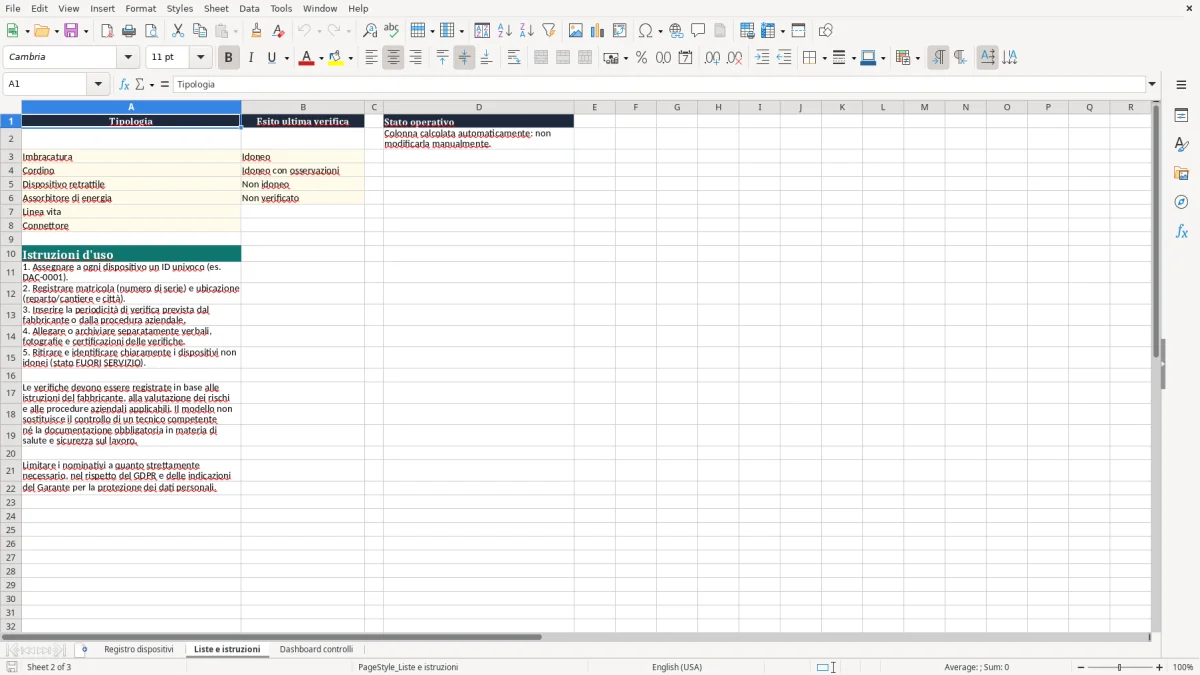
Task: Increase cell indent
Action: tap(762, 58)
